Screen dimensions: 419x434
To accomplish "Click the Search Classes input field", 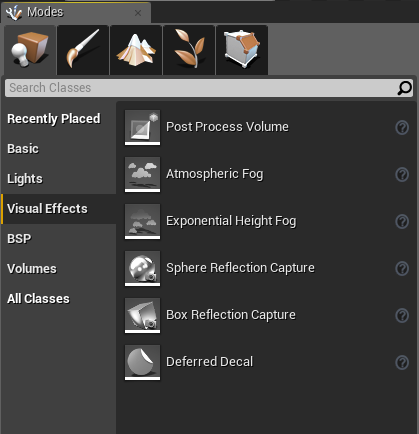I will pos(209,88).
